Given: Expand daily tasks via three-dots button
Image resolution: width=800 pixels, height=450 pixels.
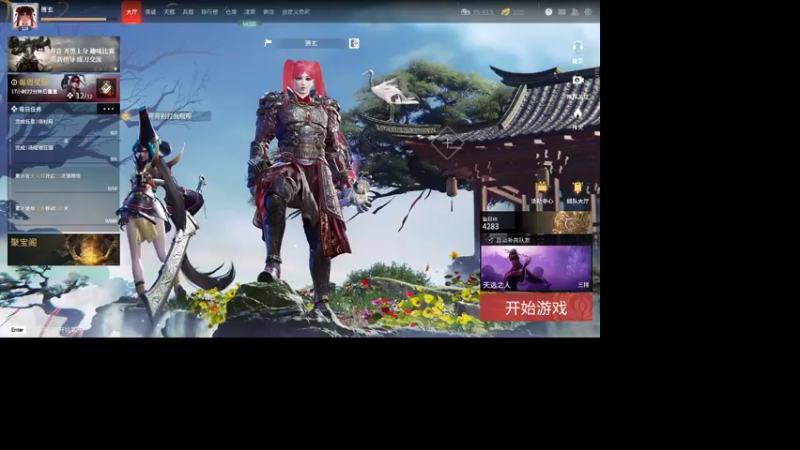Looking at the screenshot, I should (x=109, y=109).
